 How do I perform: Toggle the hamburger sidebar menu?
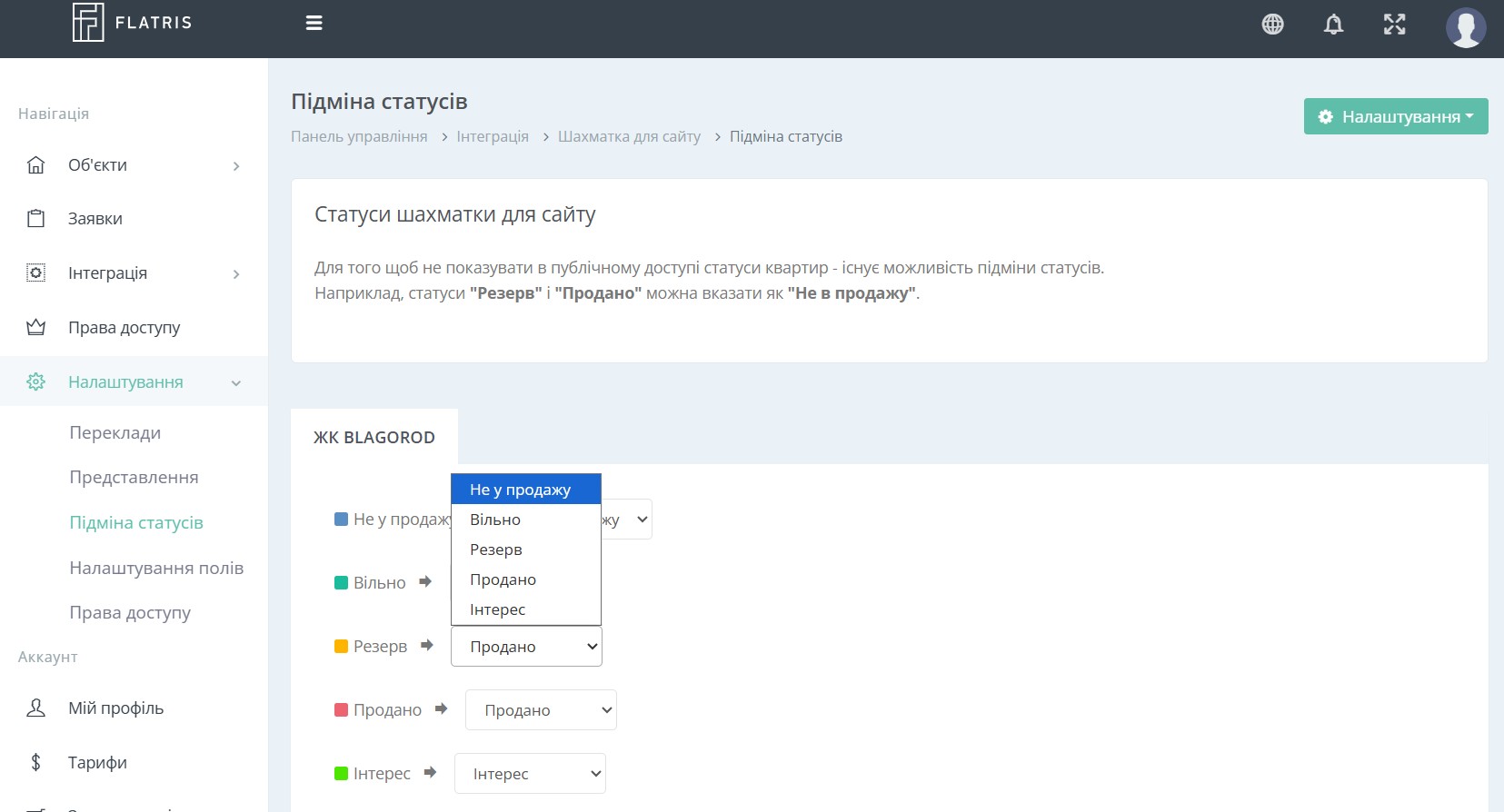tap(314, 23)
